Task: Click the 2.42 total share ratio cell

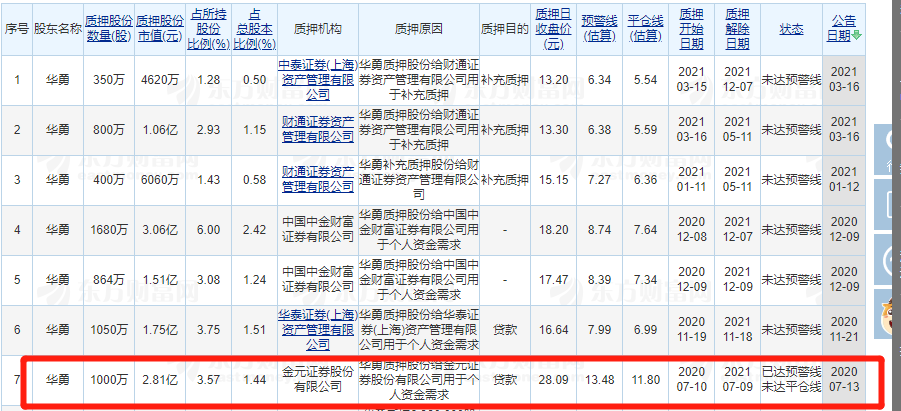Action: pyautogui.click(x=255, y=230)
